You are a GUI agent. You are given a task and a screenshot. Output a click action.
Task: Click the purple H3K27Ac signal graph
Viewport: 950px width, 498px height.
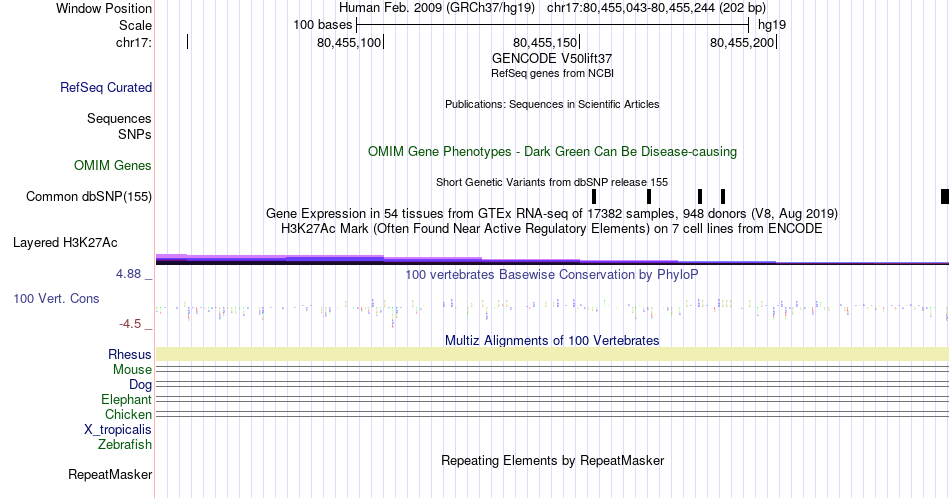(552, 259)
